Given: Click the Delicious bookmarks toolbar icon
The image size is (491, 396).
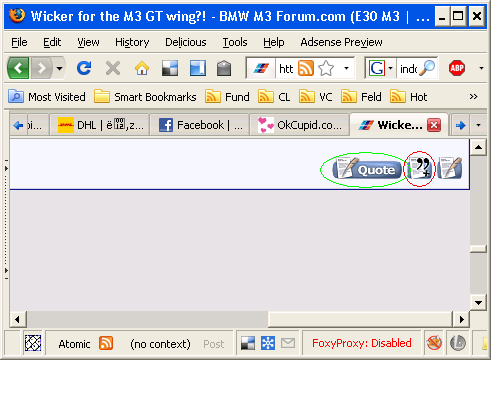Looking at the screenshot, I should [170, 68].
